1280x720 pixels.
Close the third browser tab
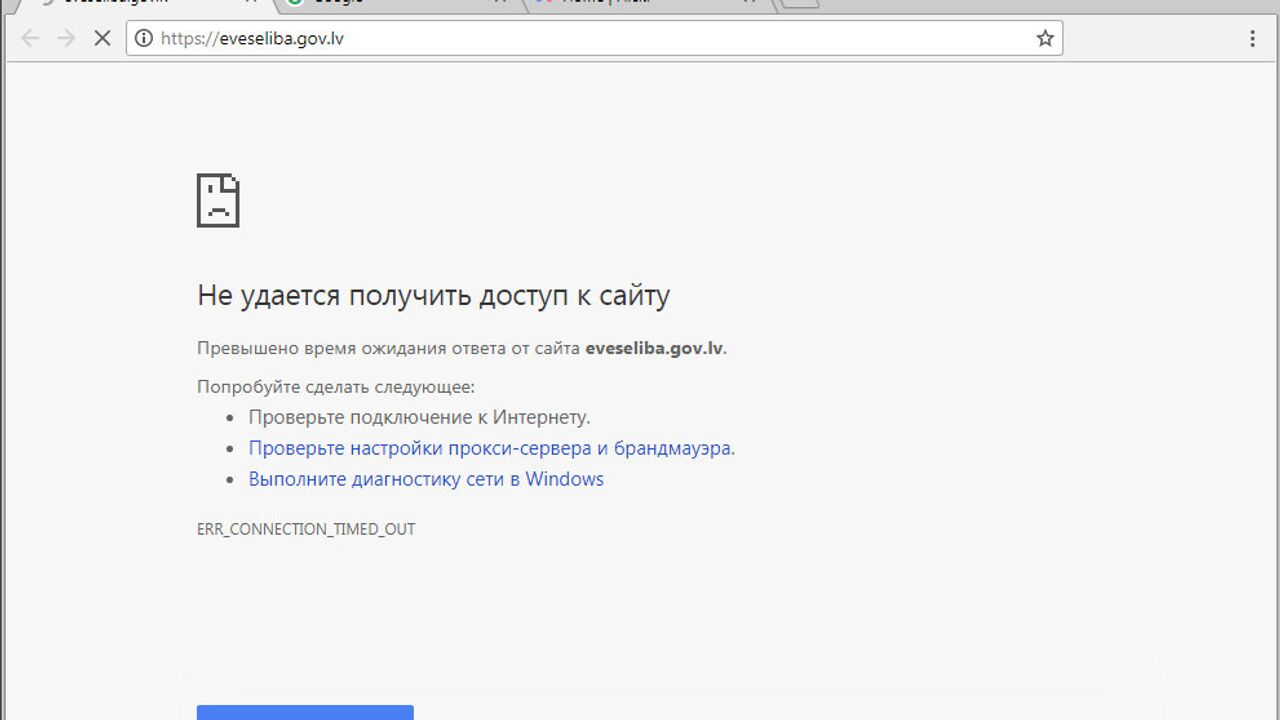pos(750,2)
